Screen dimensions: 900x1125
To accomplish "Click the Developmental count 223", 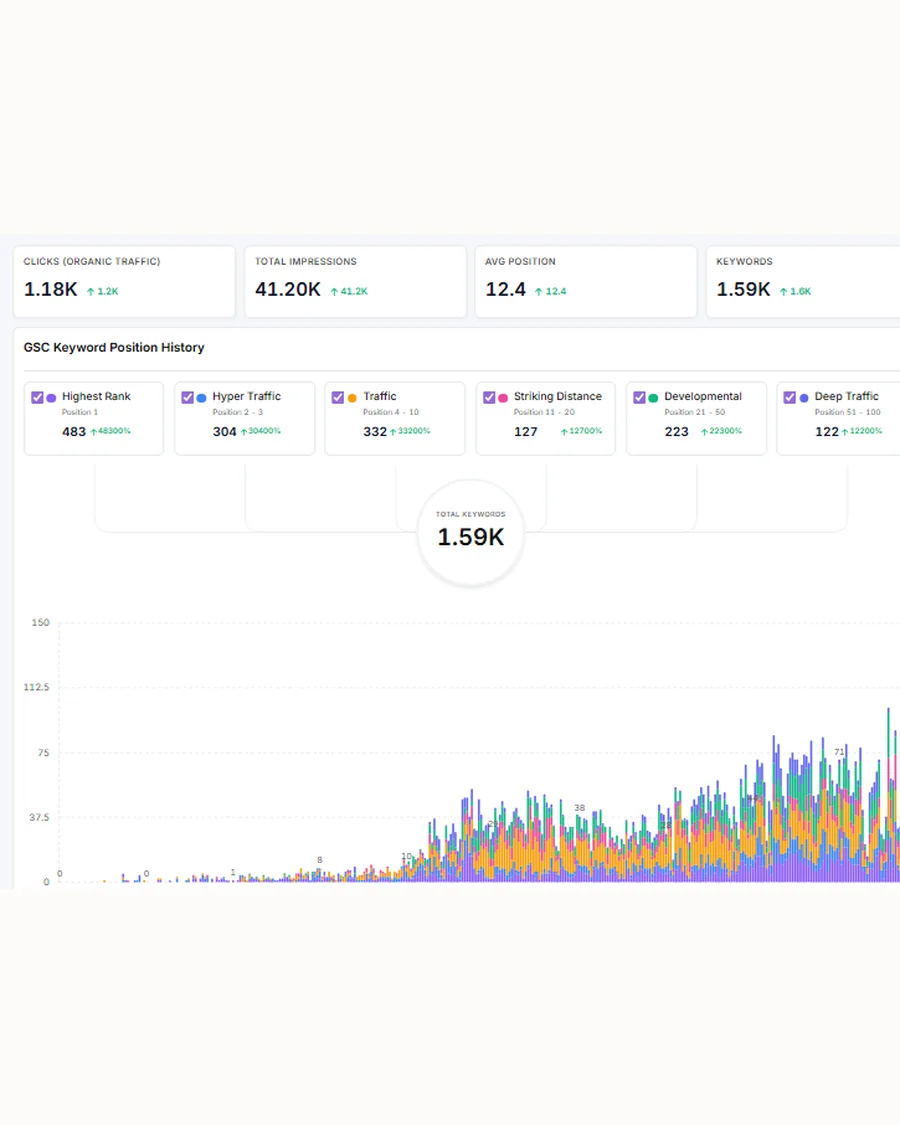I will (676, 431).
